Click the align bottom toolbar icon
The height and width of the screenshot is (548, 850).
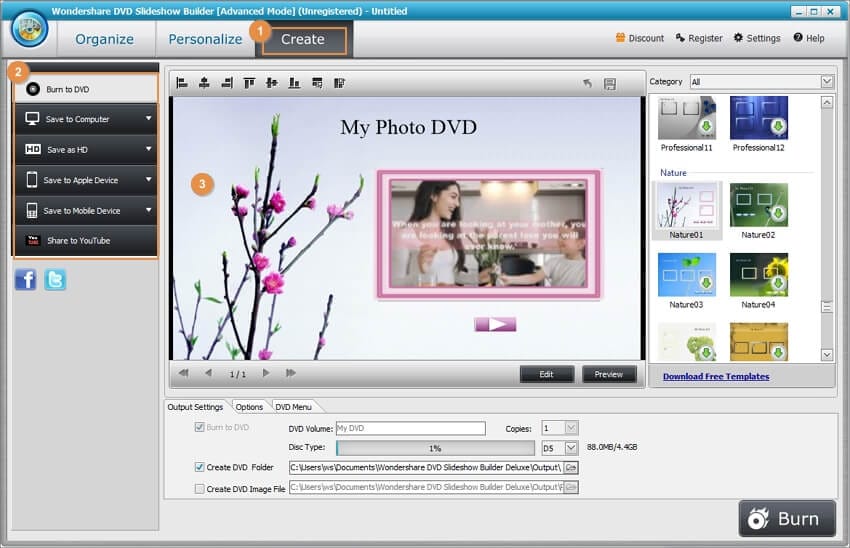tap(294, 83)
